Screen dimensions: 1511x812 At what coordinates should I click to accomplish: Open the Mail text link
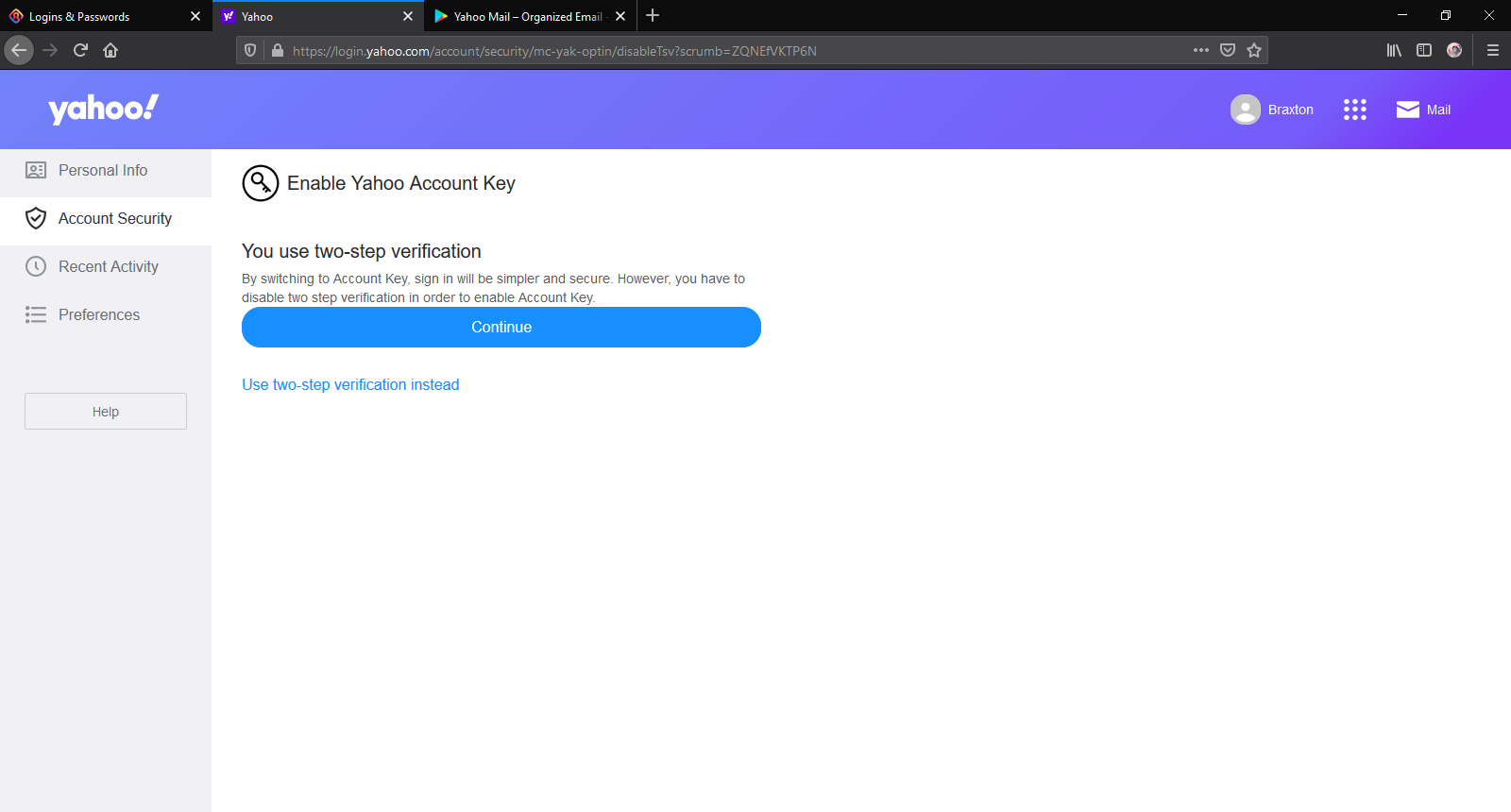1438,110
